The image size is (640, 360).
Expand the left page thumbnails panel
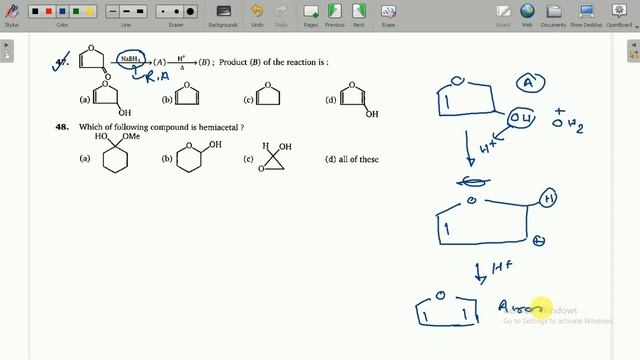(x=7, y=51)
